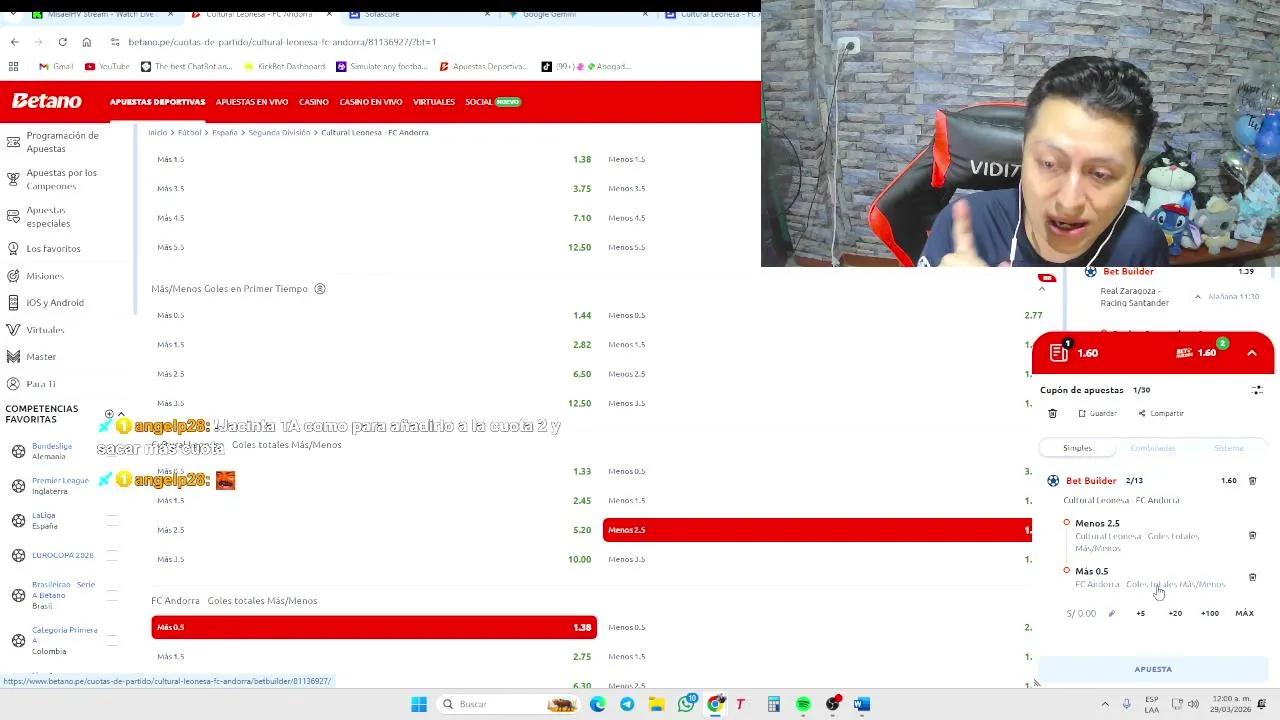
Task: Open Apuestas en Vivo section
Action: (252, 102)
